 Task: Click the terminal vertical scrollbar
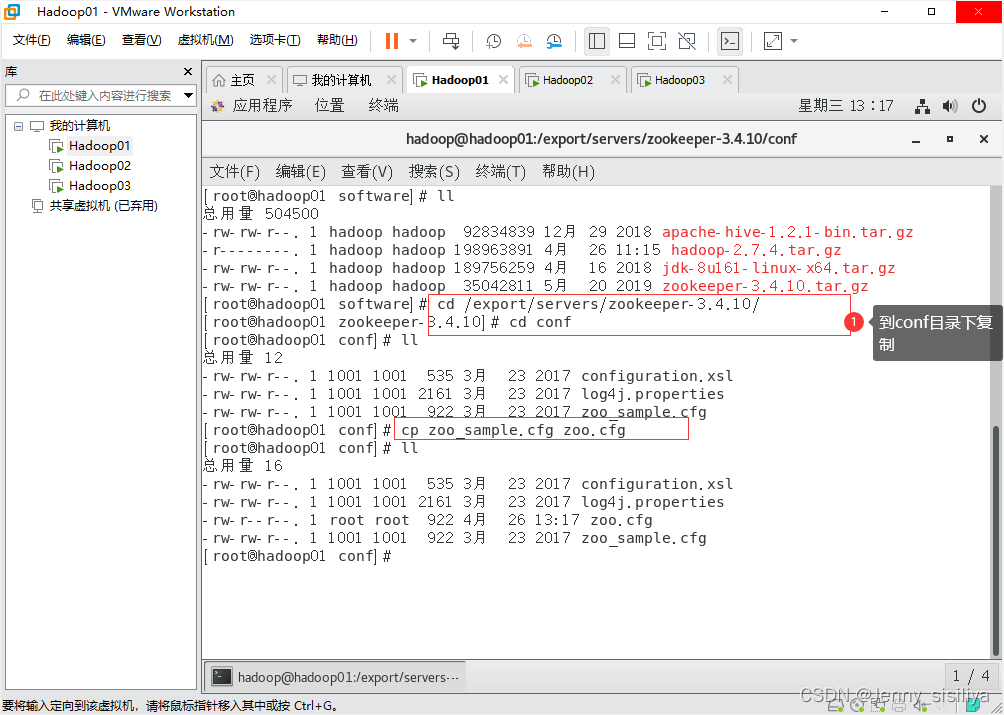(x=996, y=540)
